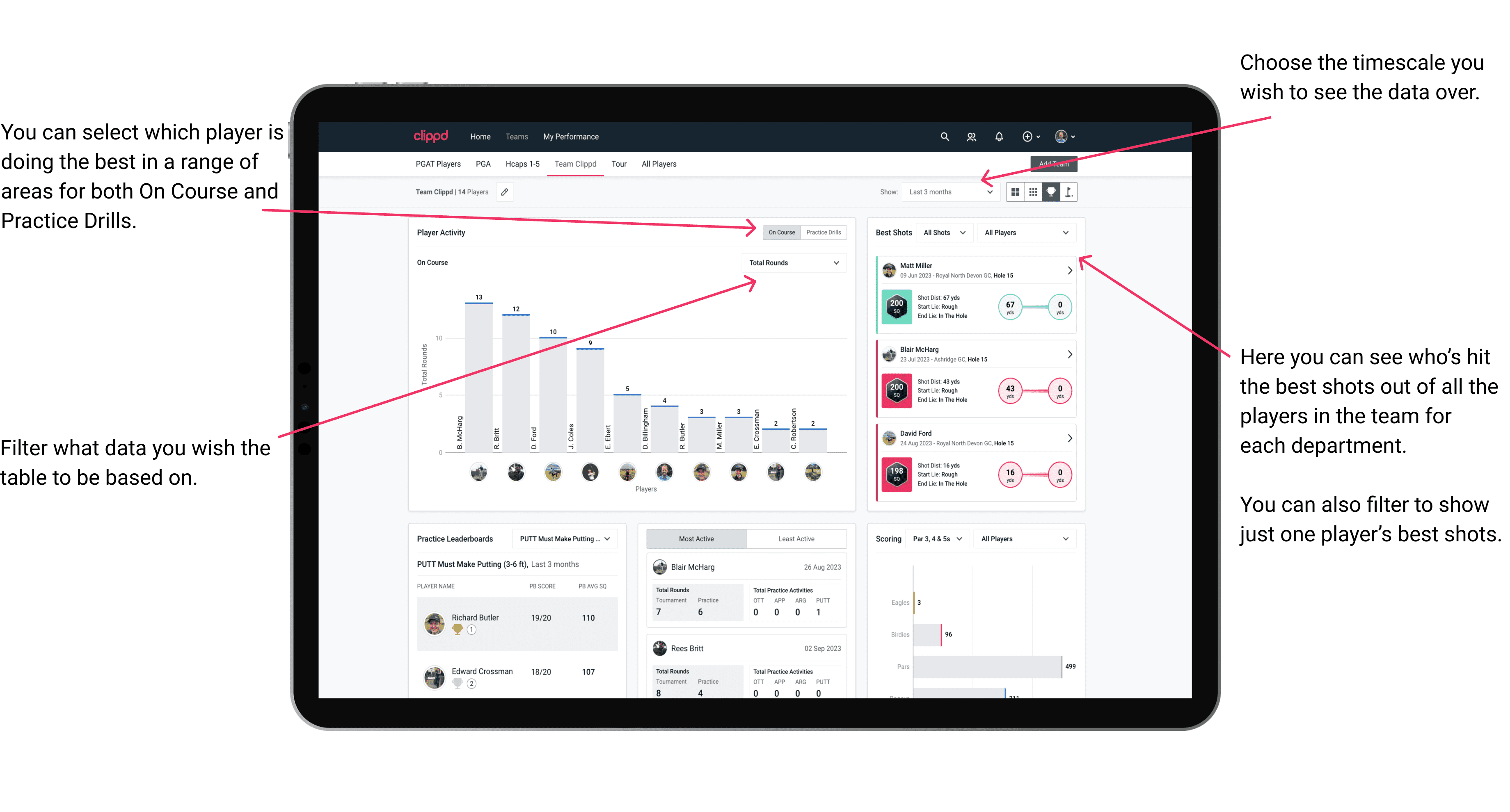Image resolution: width=1510 pixels, height=812 pixels.
Task: Toggle to On Course view
Action: pos(780,232)
